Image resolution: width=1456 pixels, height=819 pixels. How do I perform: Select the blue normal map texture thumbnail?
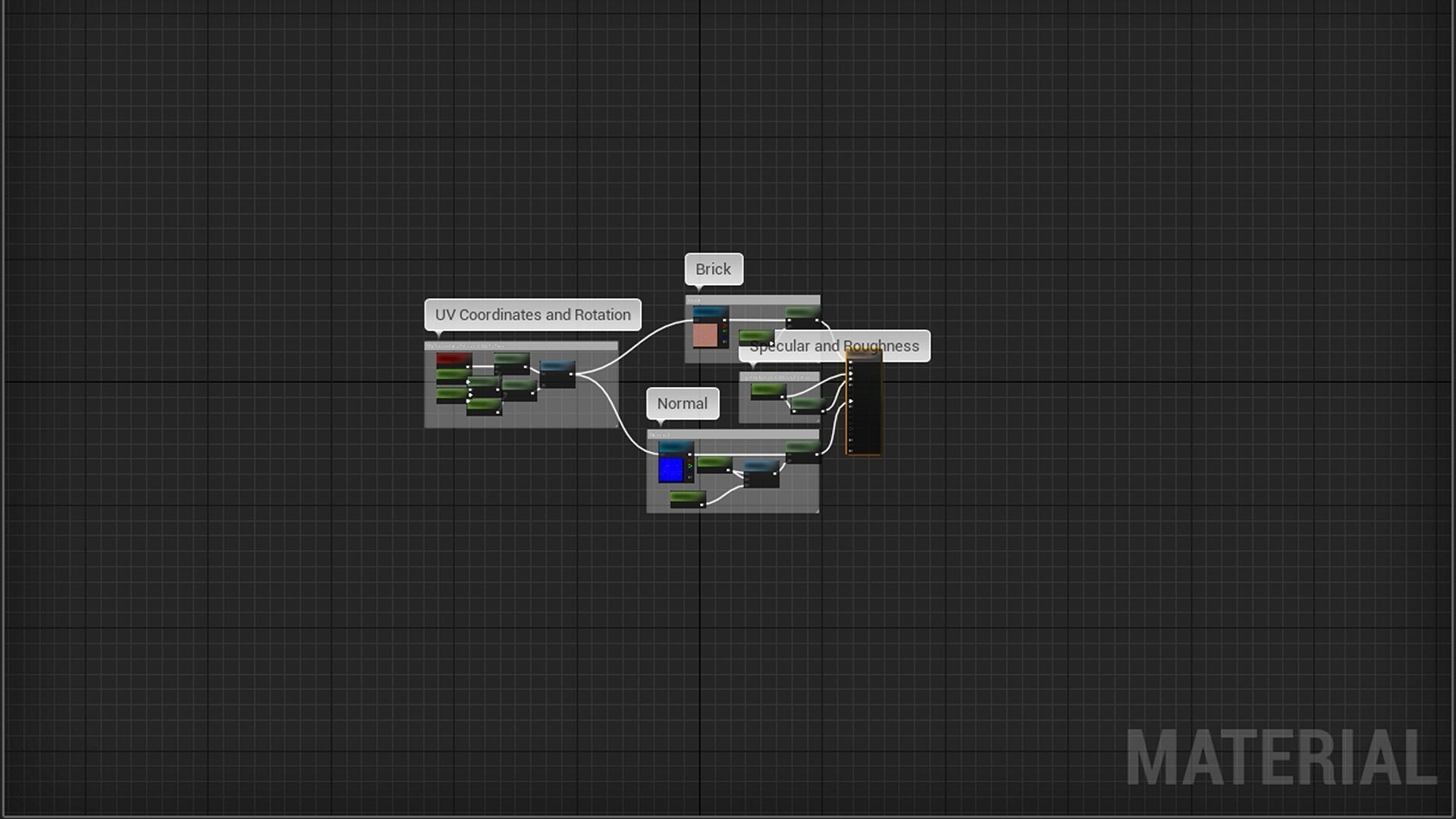point(671,469)
